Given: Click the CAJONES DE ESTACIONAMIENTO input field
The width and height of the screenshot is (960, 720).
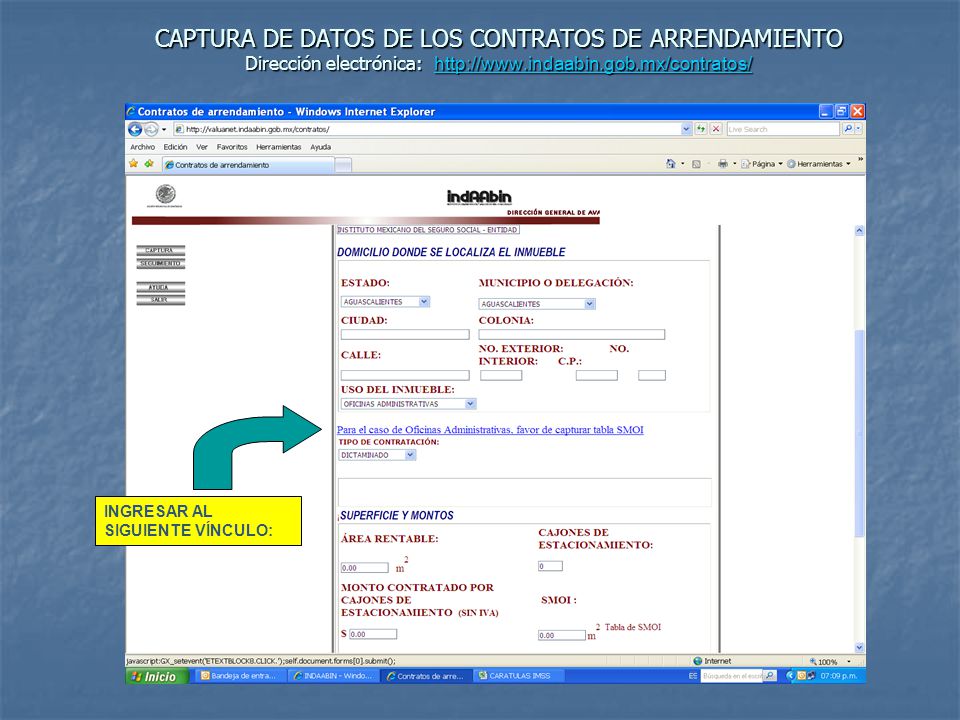Looking at the screenshot, I should click(x=550, y=566).
